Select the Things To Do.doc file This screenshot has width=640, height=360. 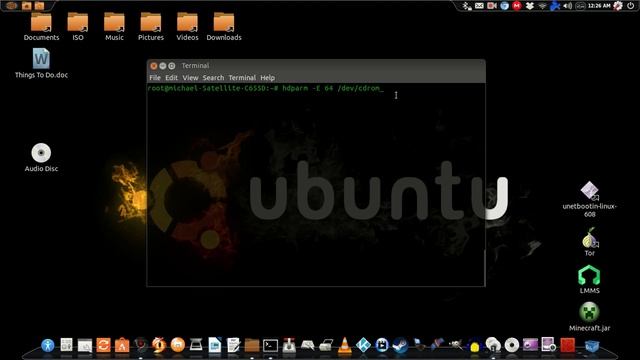41,63
